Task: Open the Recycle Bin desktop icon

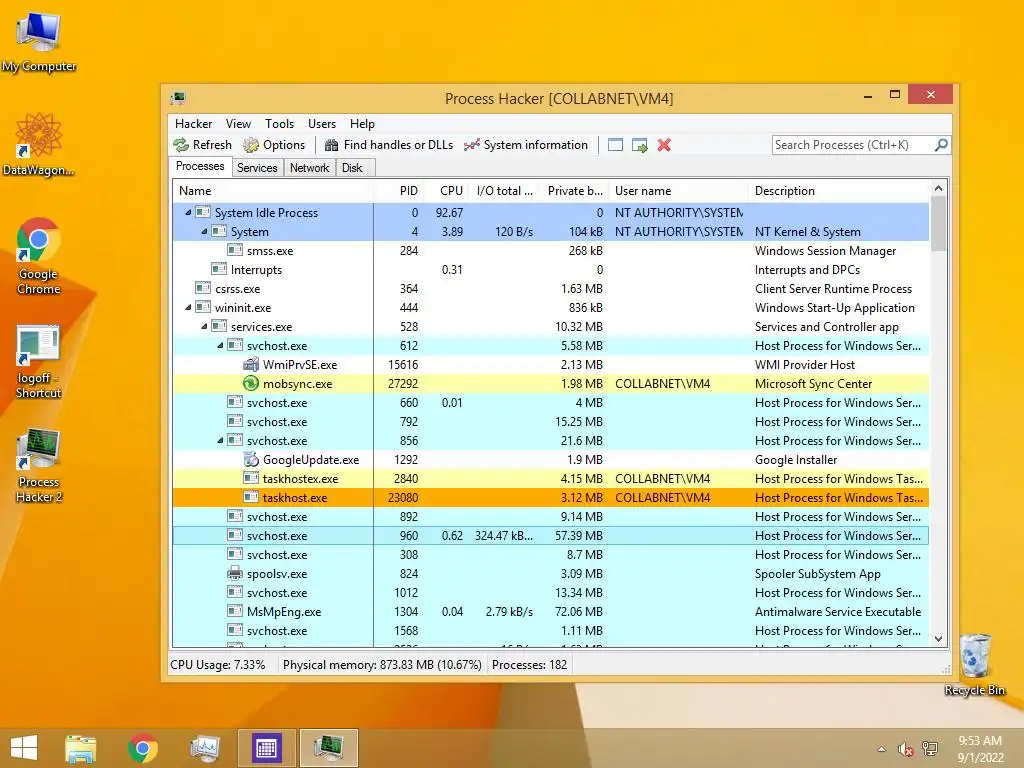Action: (x=974, y=664)
